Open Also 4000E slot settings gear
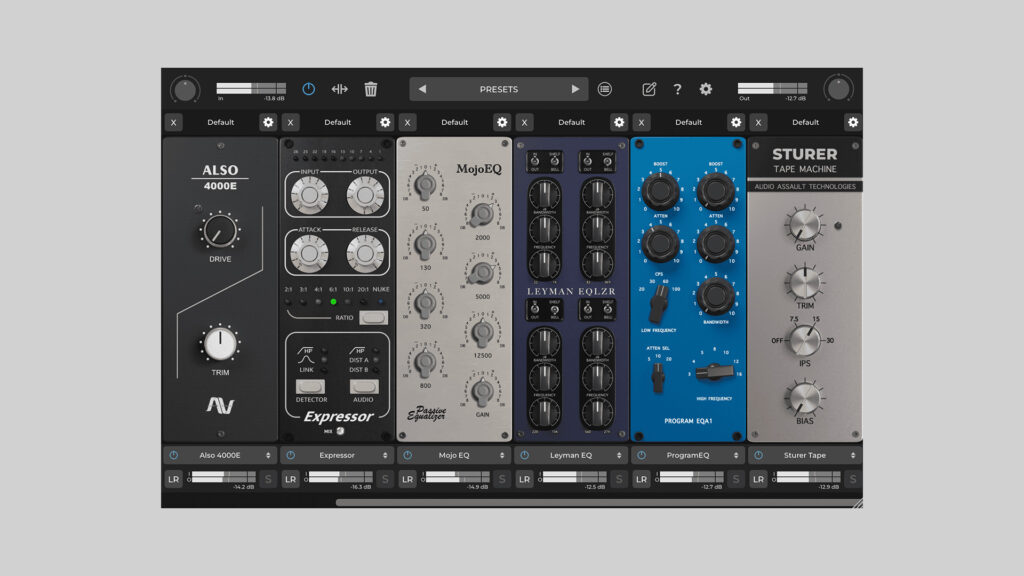 [268, 122]
